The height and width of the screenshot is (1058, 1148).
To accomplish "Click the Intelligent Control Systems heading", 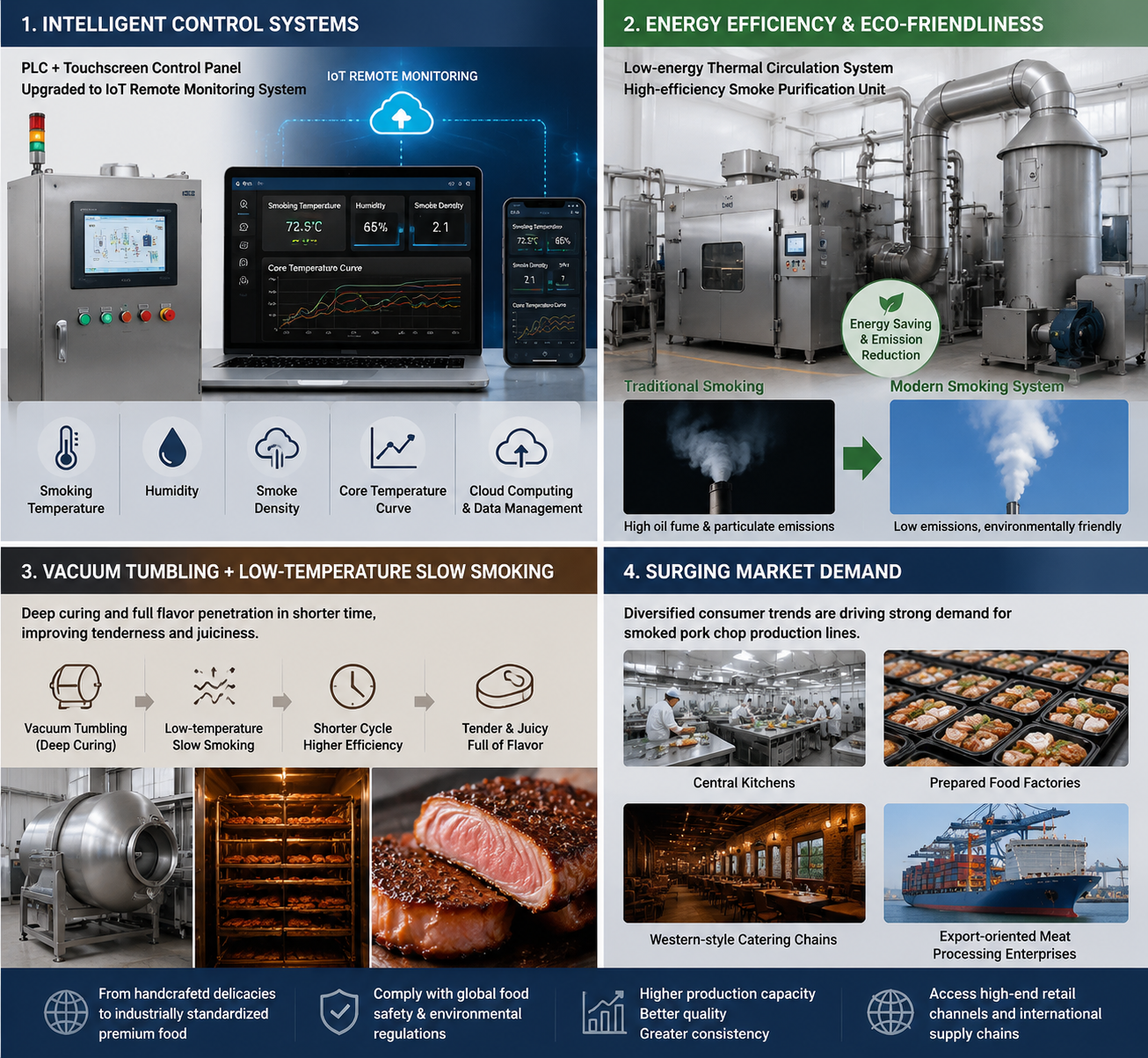I will pos(190,24).
